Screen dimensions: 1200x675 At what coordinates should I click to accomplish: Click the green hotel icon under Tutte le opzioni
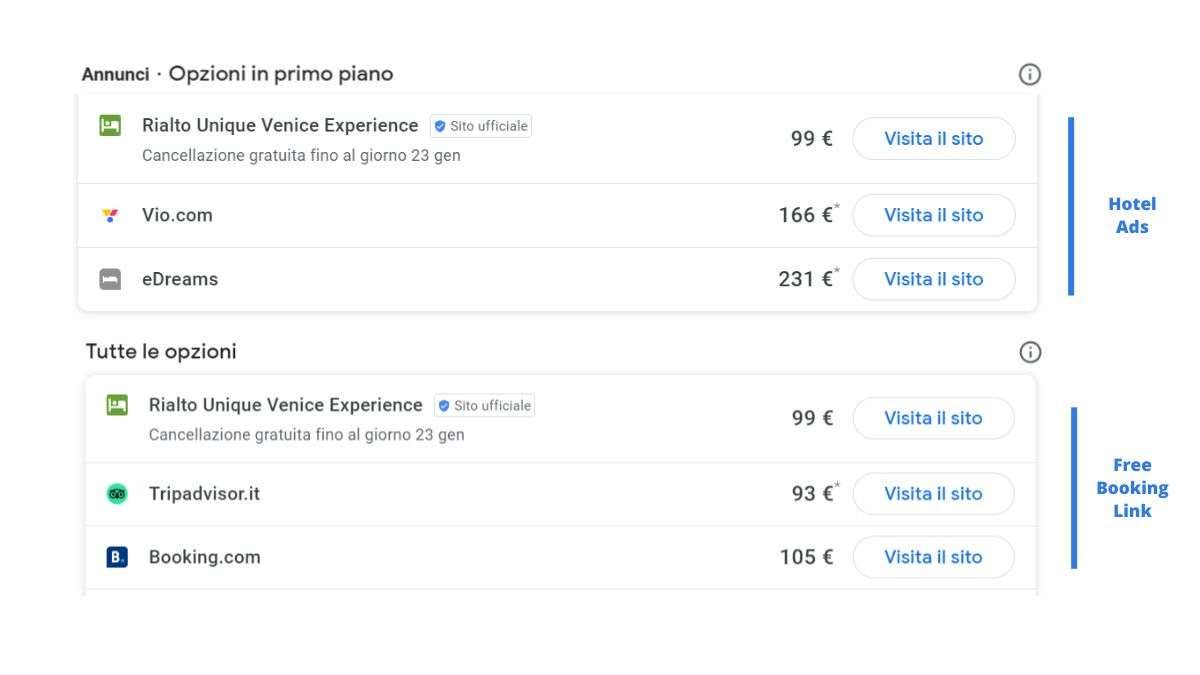pos(117,405)
